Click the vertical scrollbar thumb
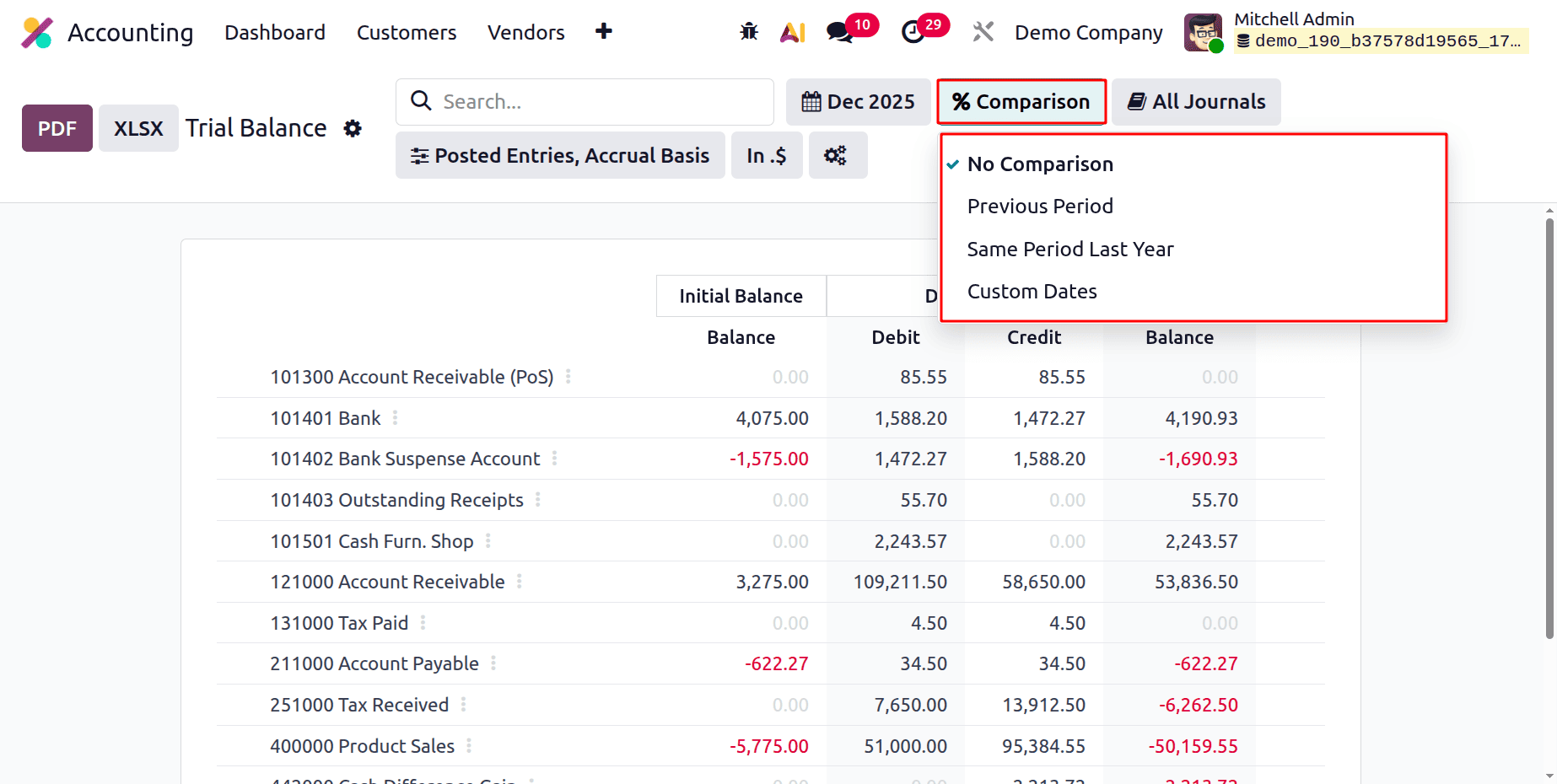The image size is (1557, 784). tap(1549, 428)
